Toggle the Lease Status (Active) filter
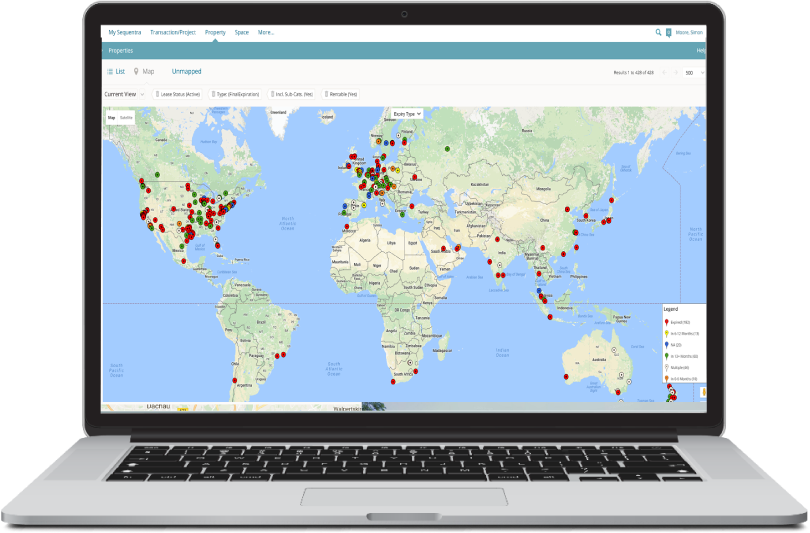810x533 pixels. 178,95
